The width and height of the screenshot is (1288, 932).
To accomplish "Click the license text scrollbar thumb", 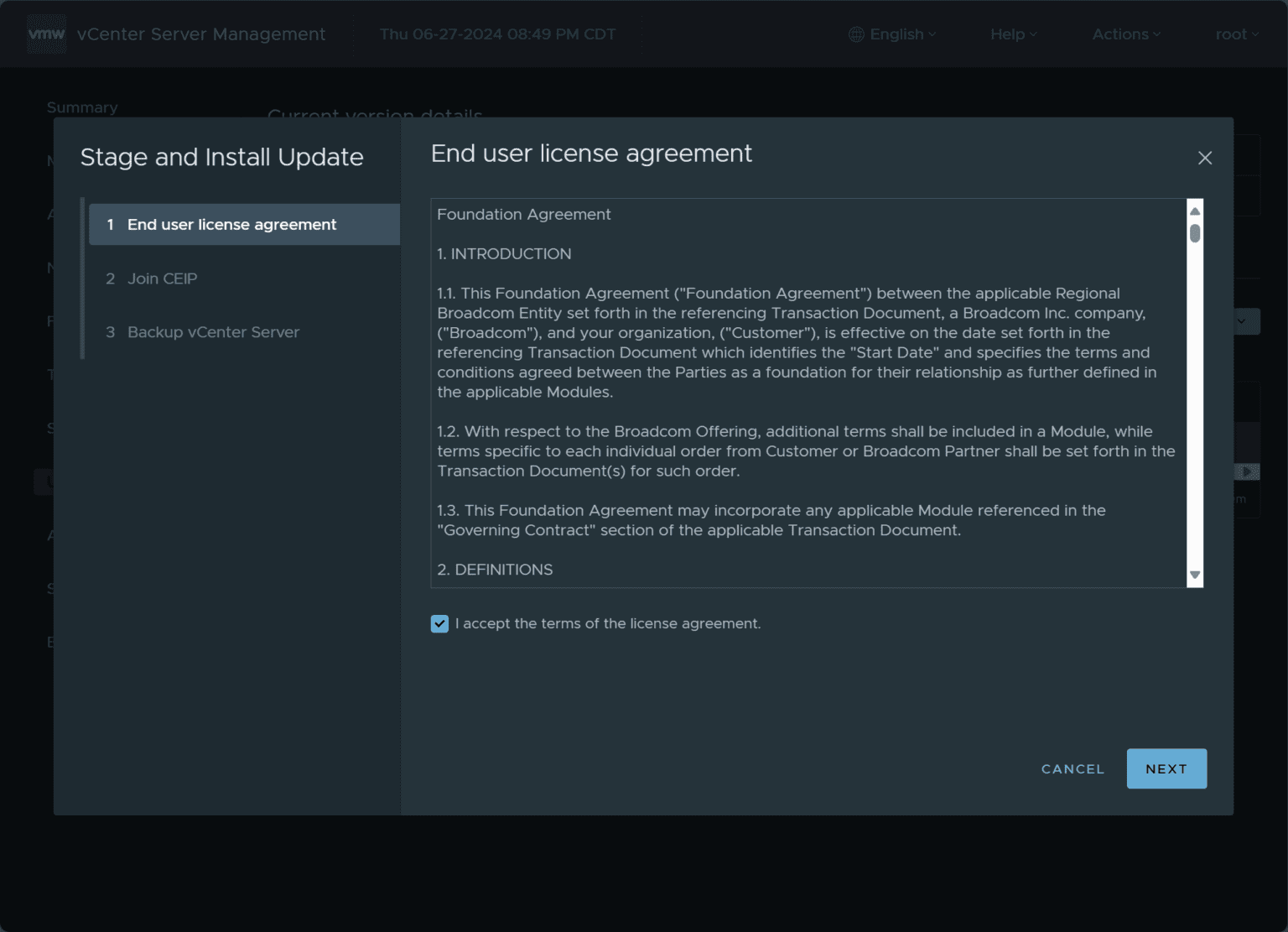I will (1195, 233).
